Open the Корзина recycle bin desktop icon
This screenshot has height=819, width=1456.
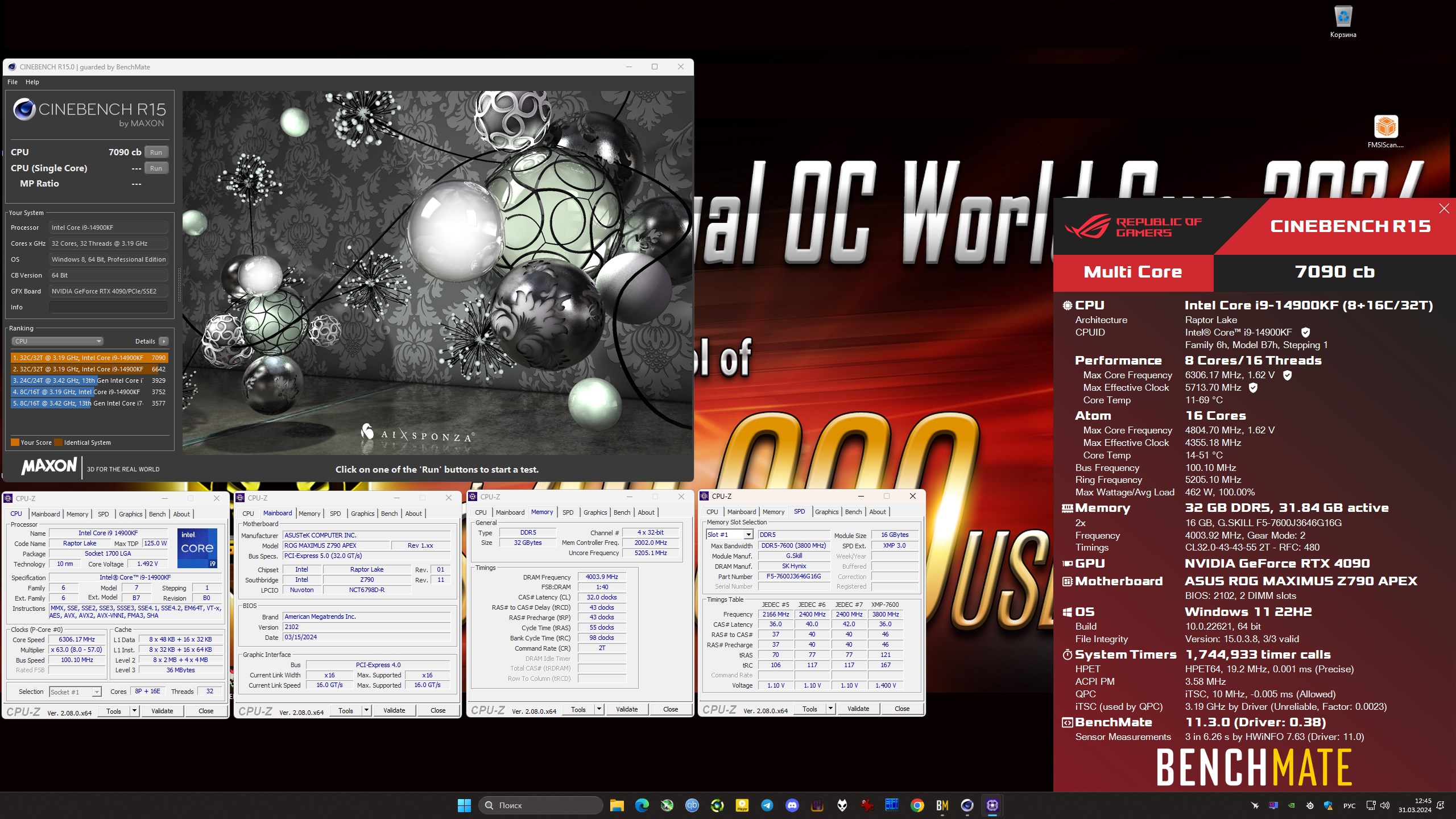click(1343, 22)
